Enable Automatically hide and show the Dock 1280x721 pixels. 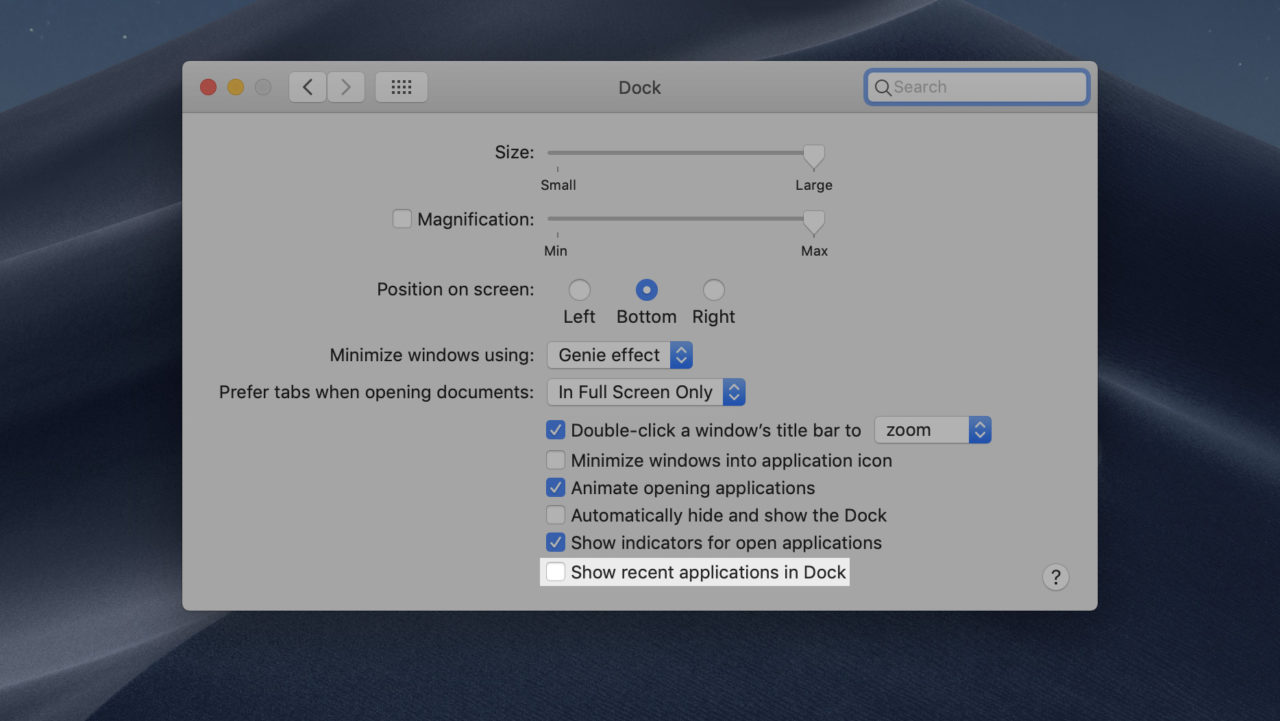555,515
